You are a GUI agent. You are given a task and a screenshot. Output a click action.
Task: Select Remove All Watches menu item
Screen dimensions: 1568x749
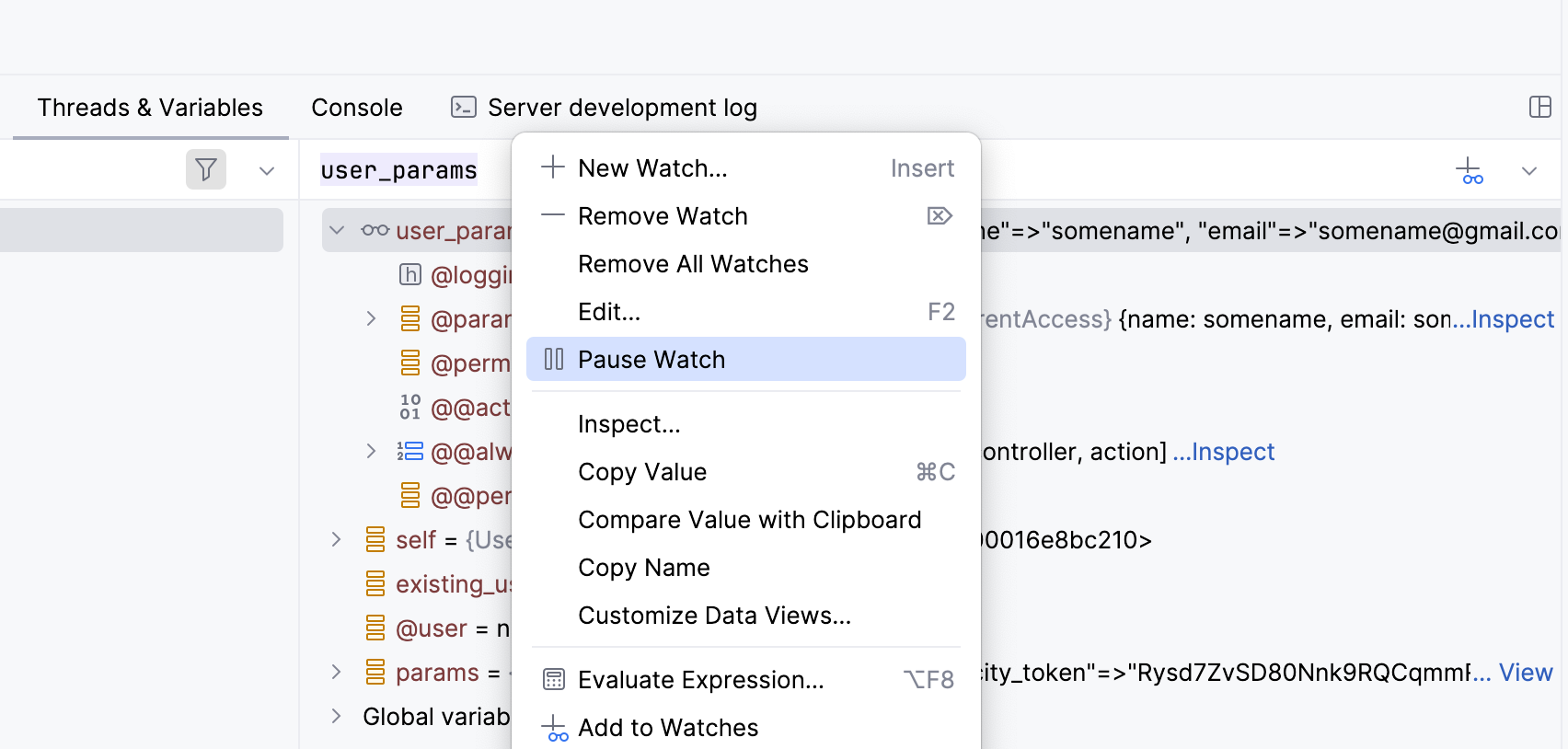[693, 264]
